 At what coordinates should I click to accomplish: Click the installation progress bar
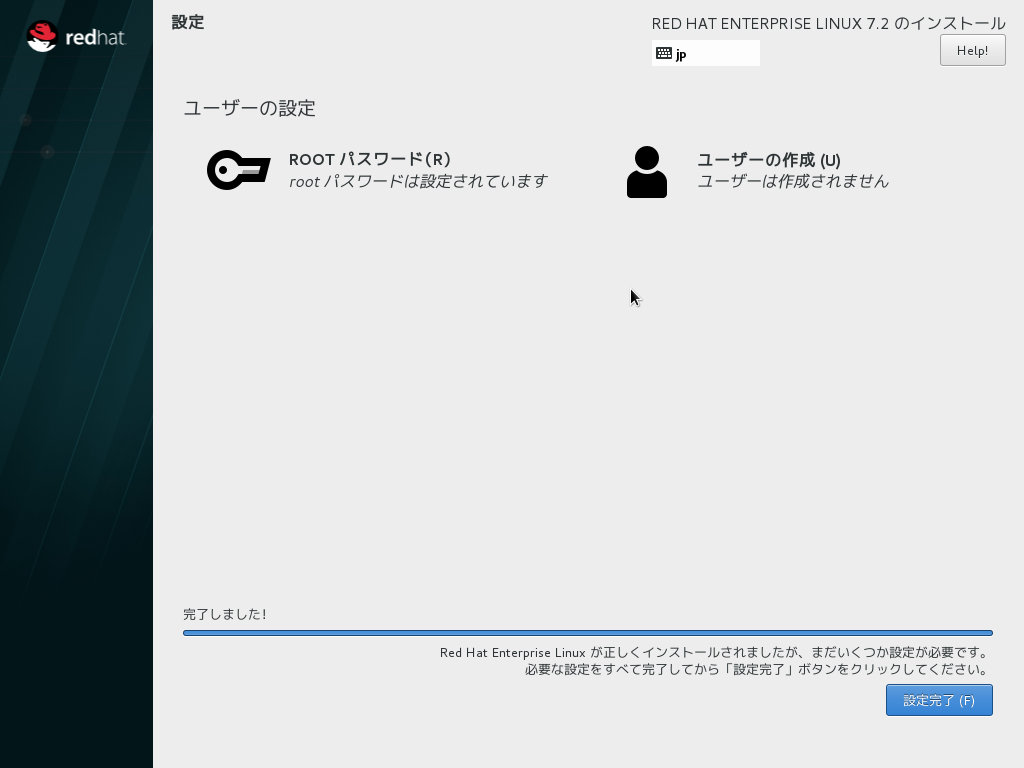pyautogui.click(x=588, y=633)
